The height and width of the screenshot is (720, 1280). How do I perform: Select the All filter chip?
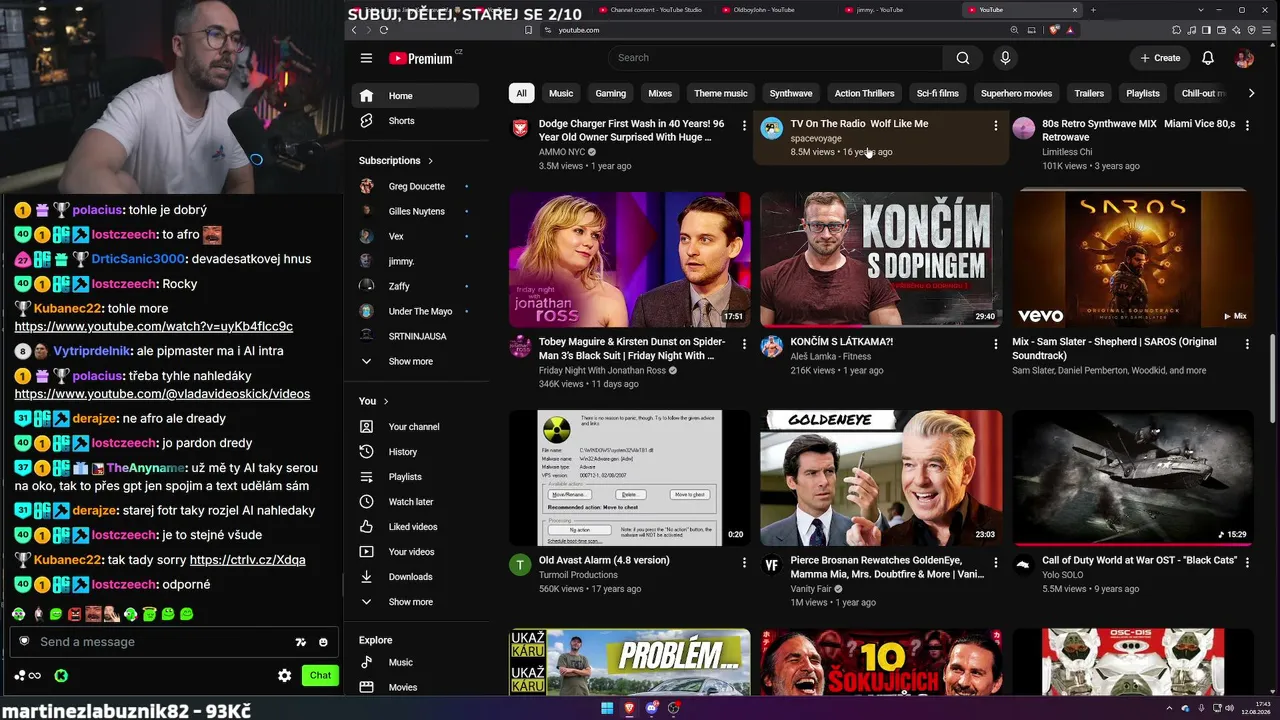(x=521, y=93)
